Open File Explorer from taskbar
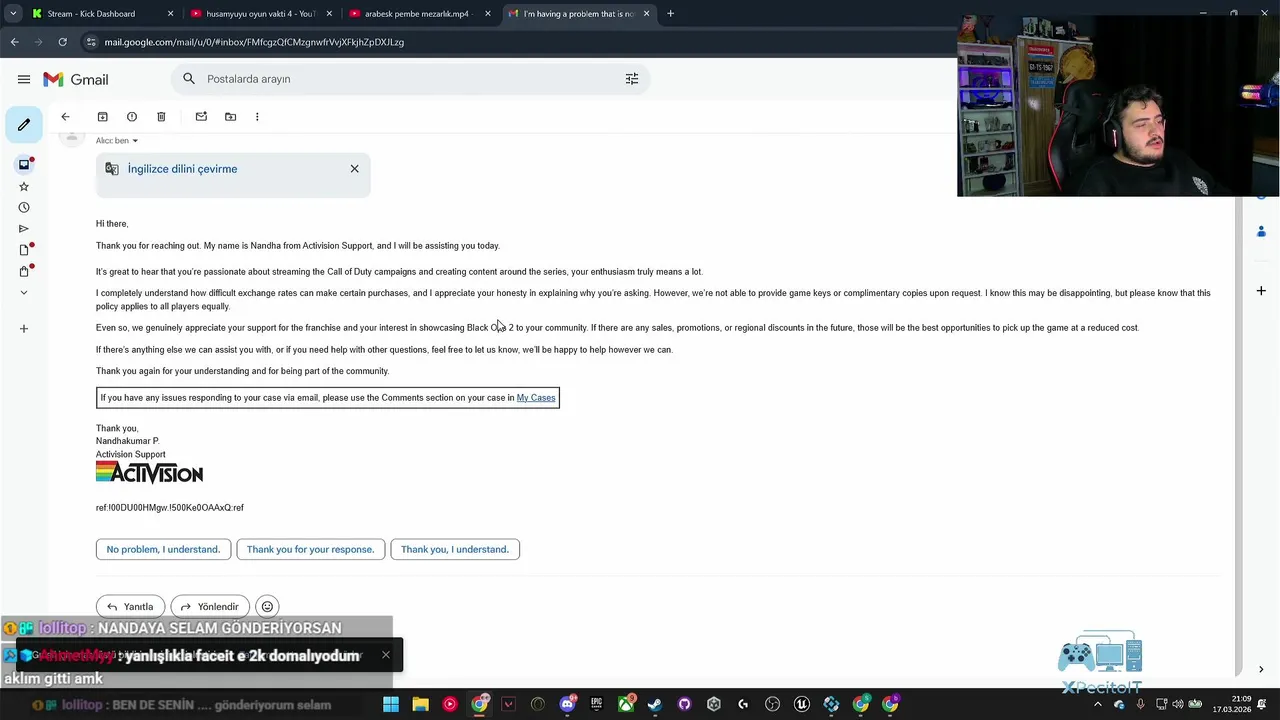Viewport: 1280px width, 720px height. click(x=420, y=704)
